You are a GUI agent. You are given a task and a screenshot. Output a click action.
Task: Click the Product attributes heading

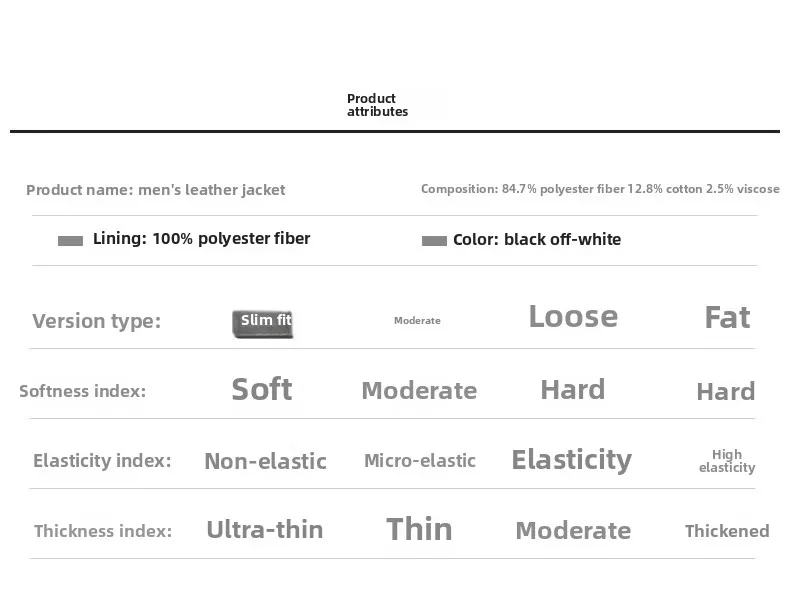click(x=377, y=105)
